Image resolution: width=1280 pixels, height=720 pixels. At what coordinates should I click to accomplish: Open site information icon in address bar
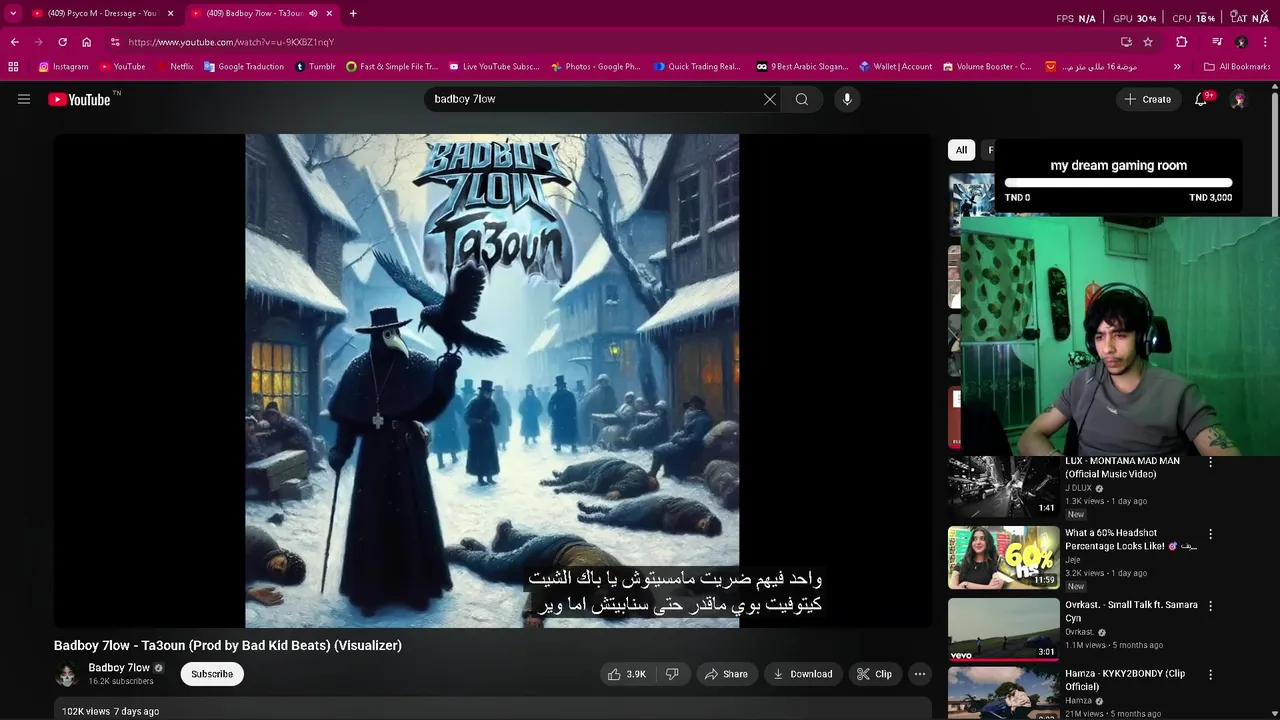pyautogui.click(x=115, y=42)
